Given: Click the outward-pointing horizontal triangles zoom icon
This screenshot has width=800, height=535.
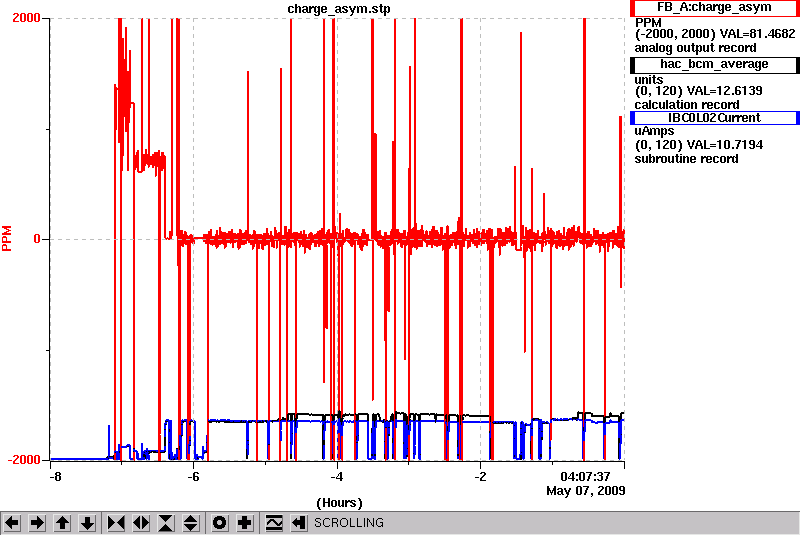Looking at the screenshot, I should 141,523.
